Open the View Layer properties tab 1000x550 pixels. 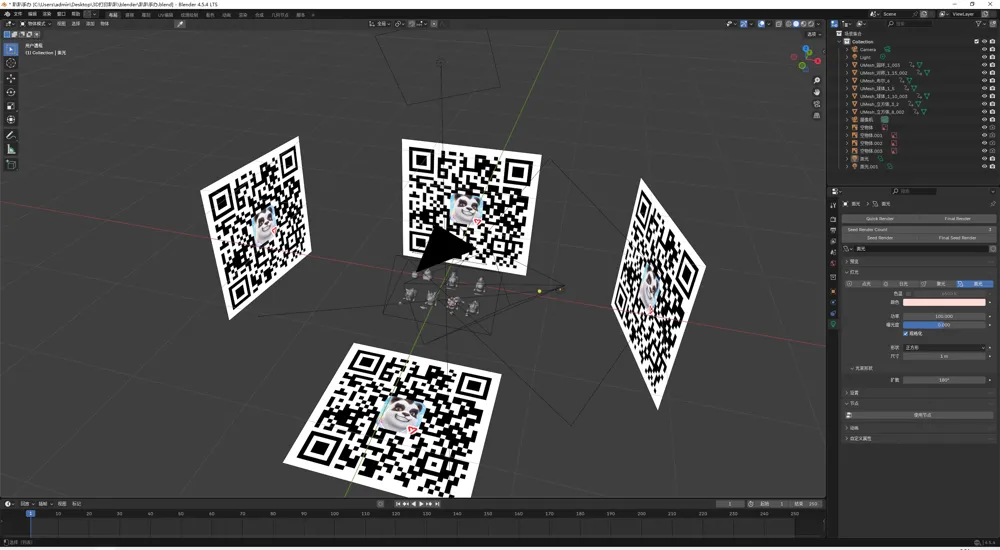pyautogui.click(x=833, y=241)
